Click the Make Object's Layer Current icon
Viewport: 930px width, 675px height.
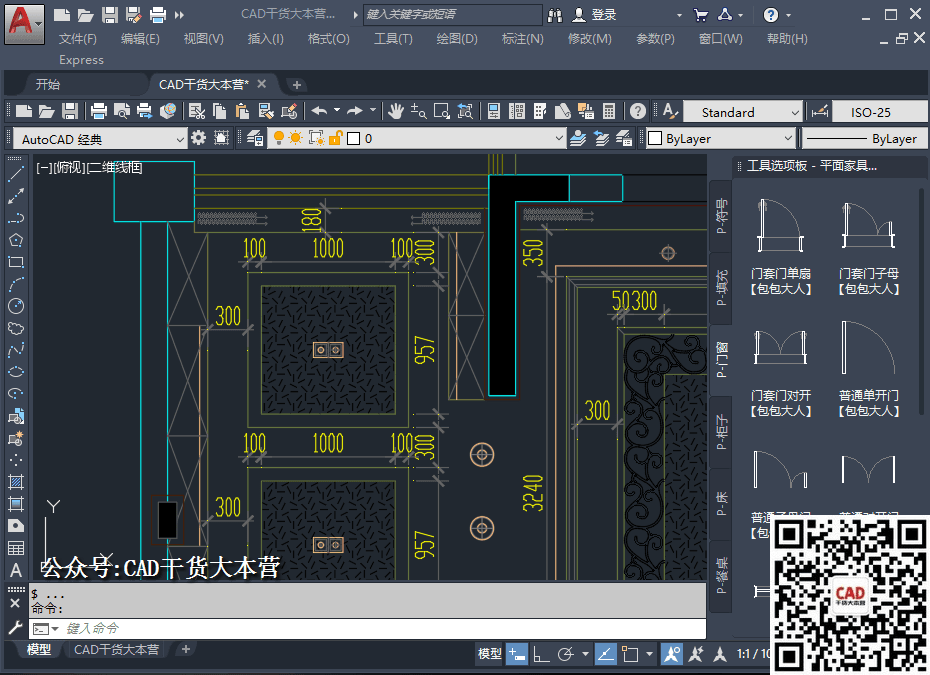tap(578, 138)
